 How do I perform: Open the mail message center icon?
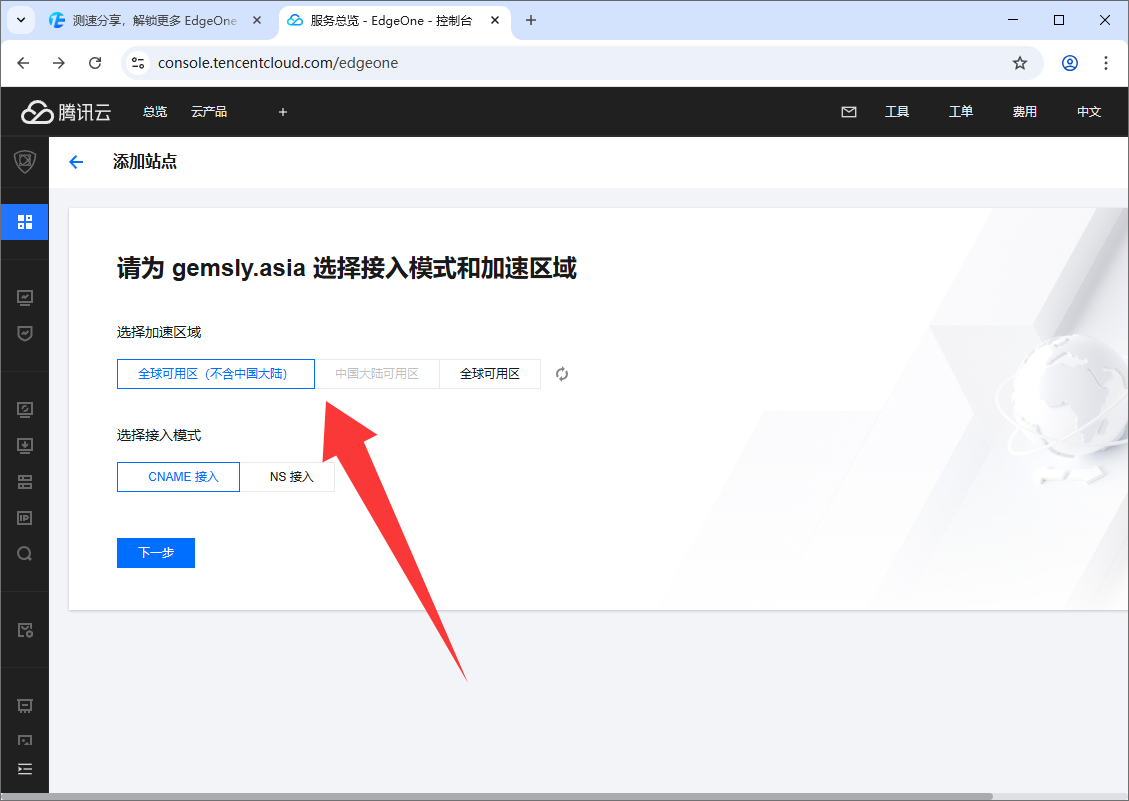pos(849,112)
